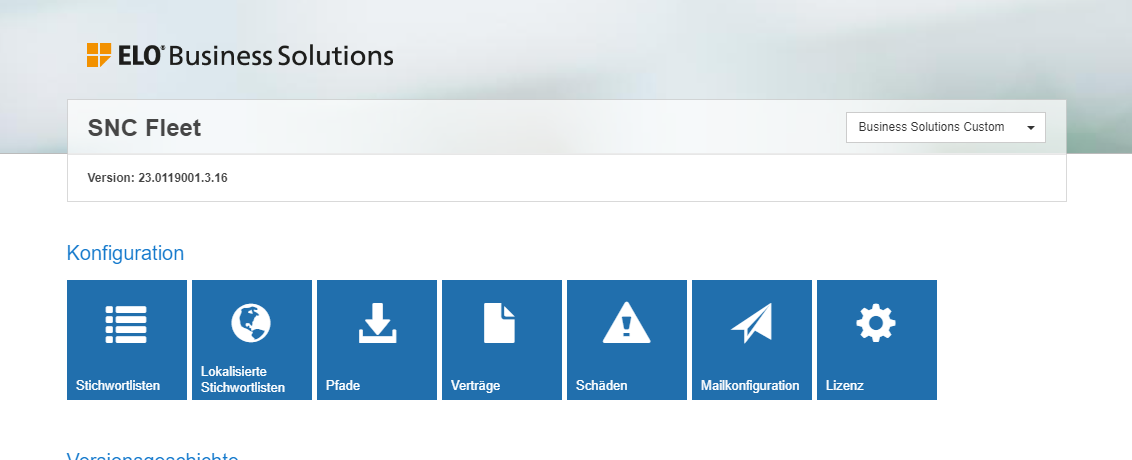
Task: Click the SNC Fleet header title
Action: click(144, 127)
